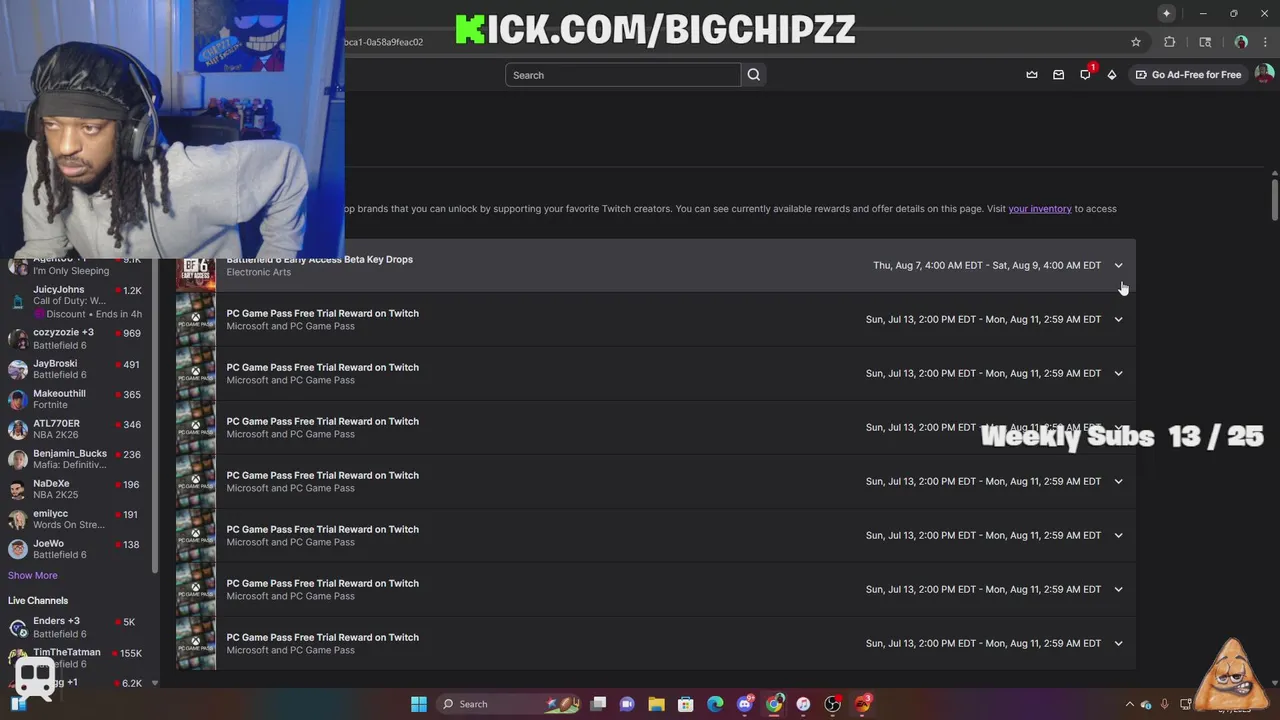The width and height of the screenshot is (1280, 720).
Task: Open Chrome three-dot menu
Action: tap(1265, 42)
